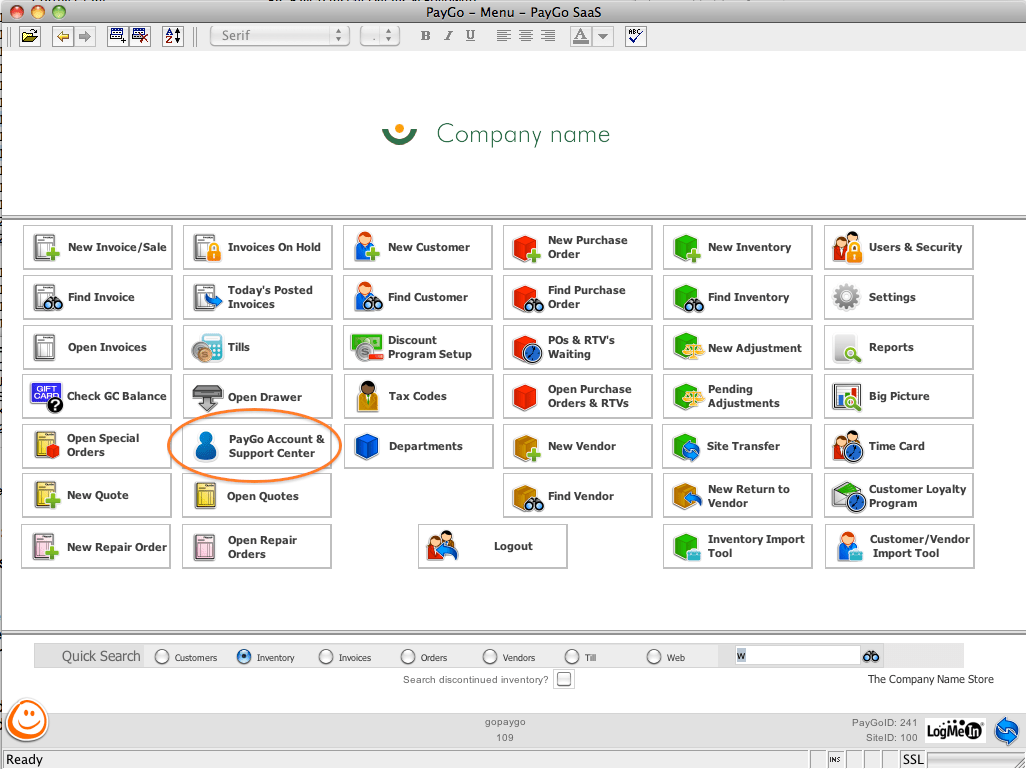Click the LogMeIn logo button
Image resolution: width=1026 pixels, height=769 pixels.
[955, 730]
